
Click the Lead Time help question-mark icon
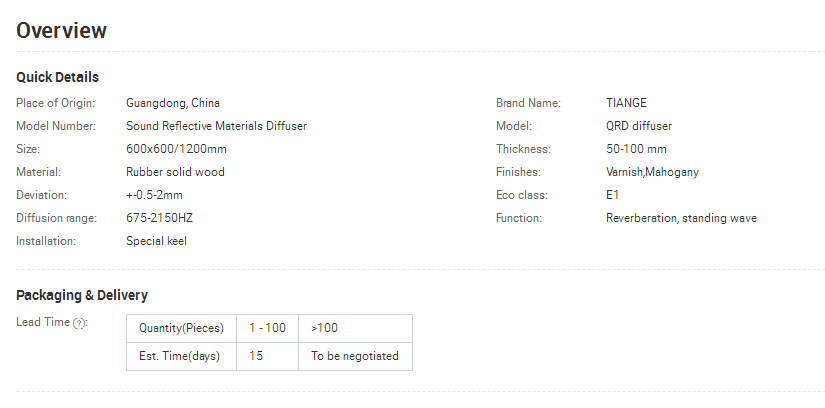(x=80, y=323)
